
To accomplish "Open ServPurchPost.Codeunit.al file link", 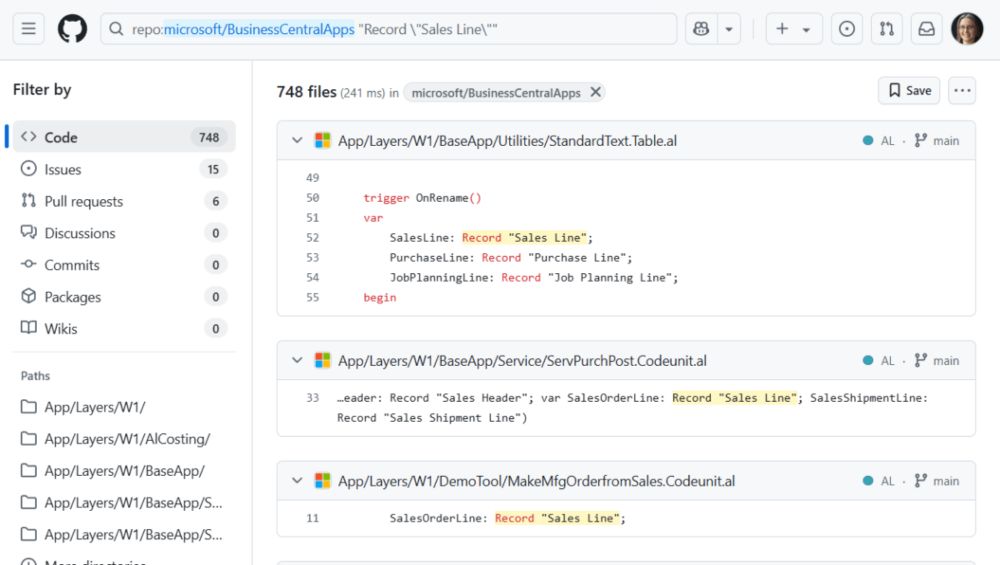I will (x=522, y=361).
